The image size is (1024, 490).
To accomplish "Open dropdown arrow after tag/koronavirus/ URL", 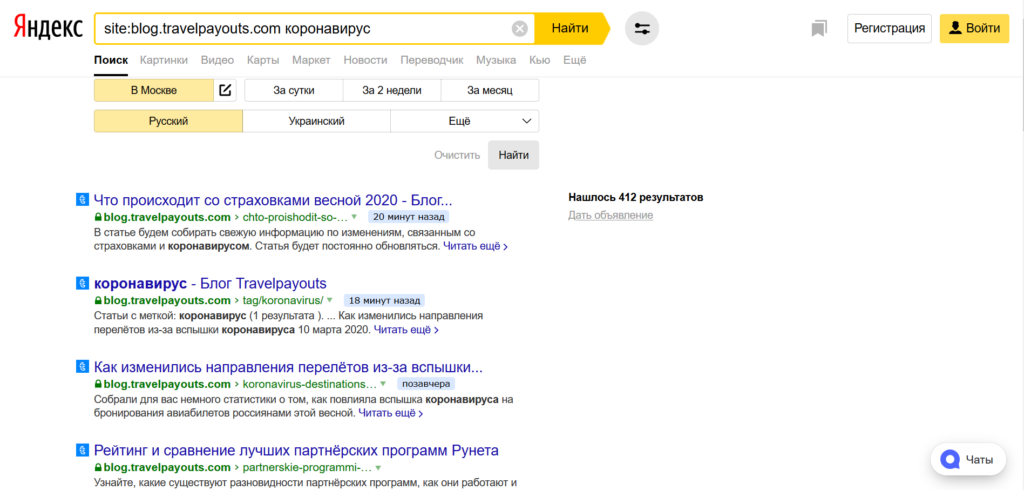I will pyautogui.click(x=330, y=300).
